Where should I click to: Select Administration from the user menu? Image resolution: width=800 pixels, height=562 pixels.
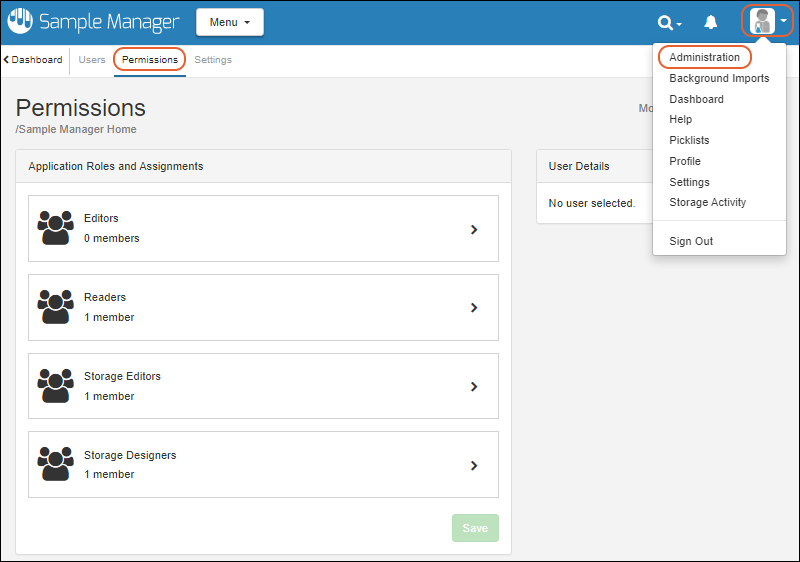tap(705, 57)
